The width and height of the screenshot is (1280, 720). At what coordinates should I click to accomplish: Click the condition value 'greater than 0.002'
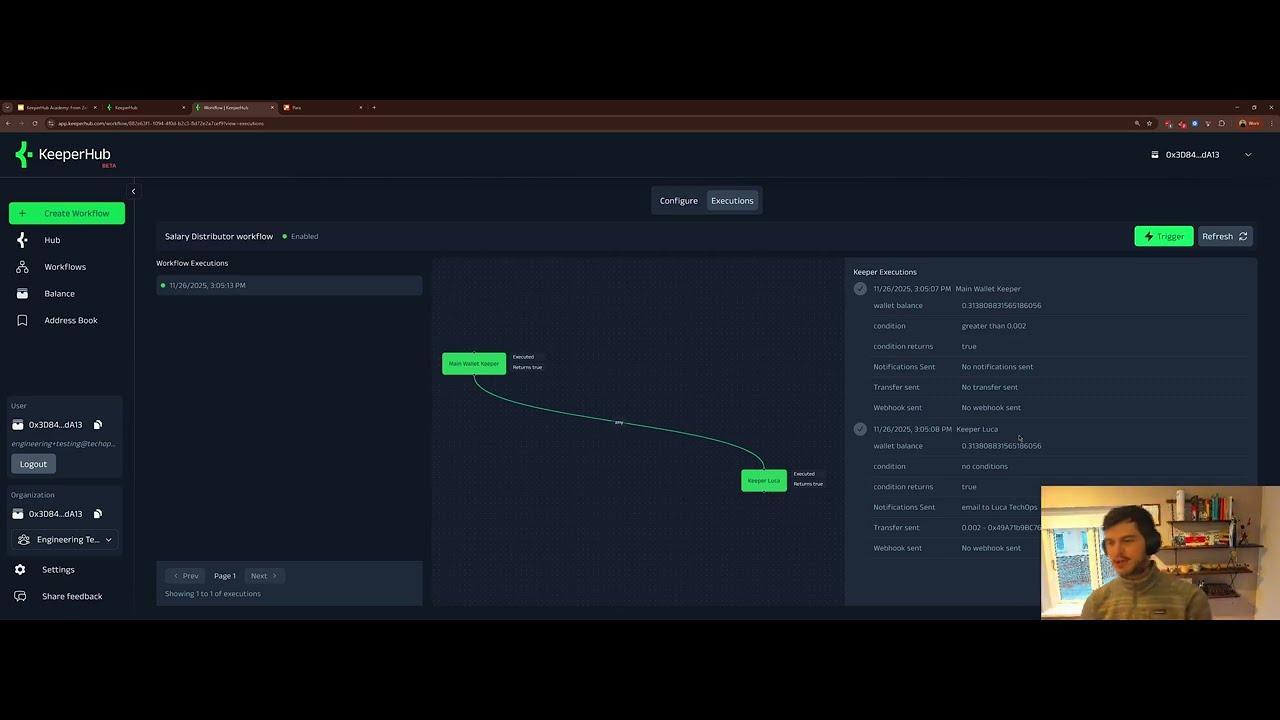pyautogui.click(x=993, y=326)
